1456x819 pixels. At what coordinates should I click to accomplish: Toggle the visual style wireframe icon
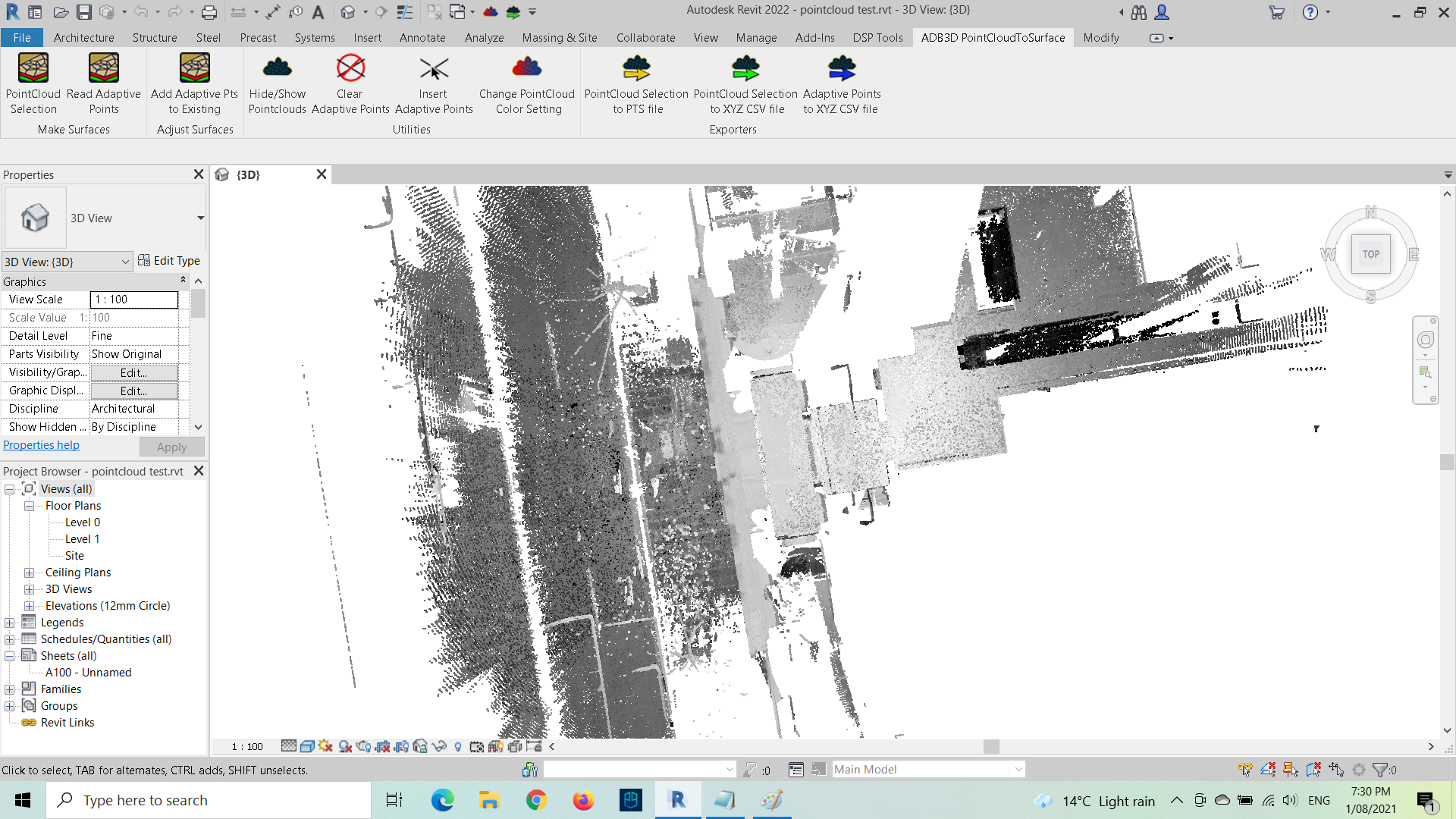(x=307, y=746)
